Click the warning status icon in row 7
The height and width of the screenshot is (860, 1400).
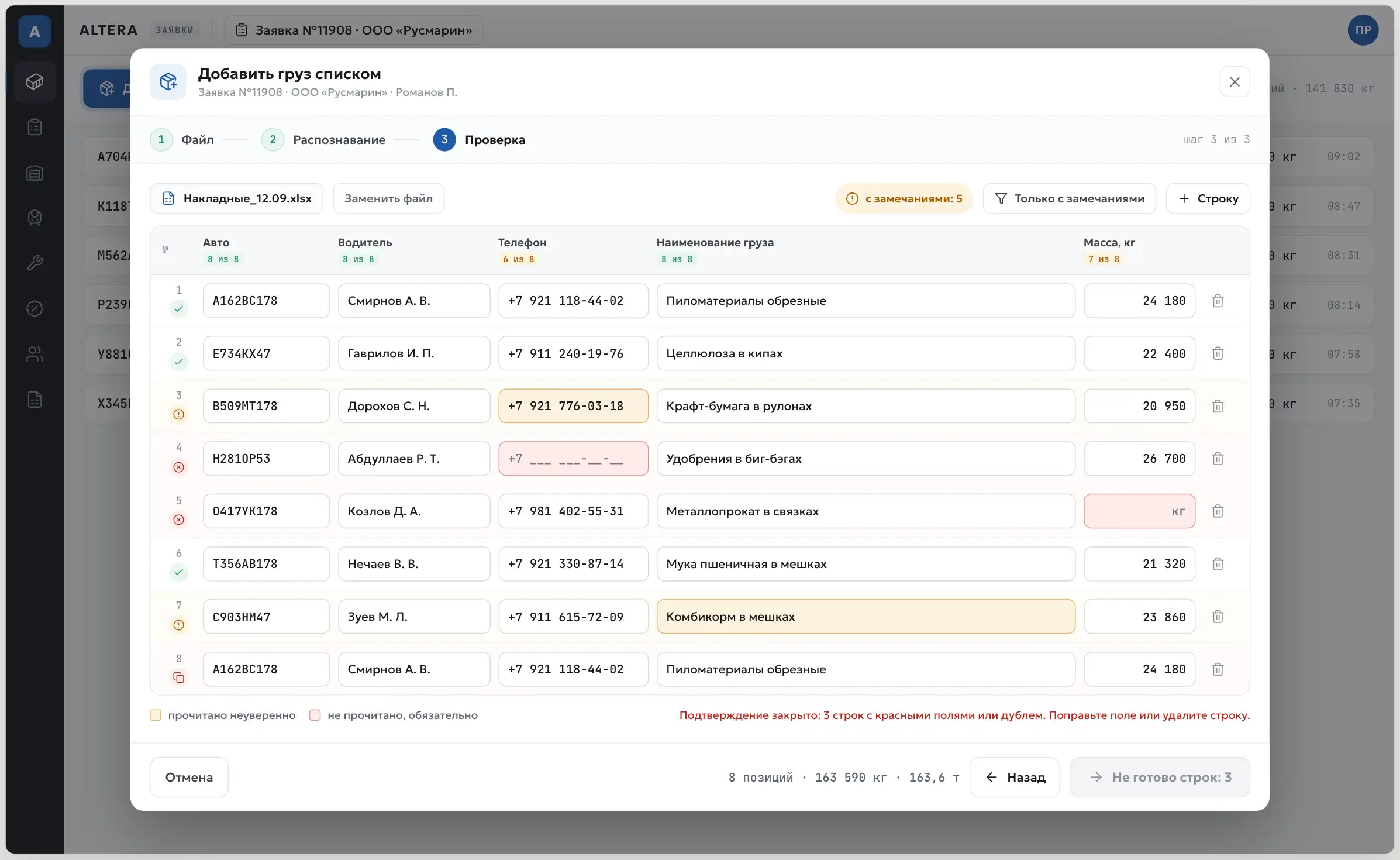179,625
